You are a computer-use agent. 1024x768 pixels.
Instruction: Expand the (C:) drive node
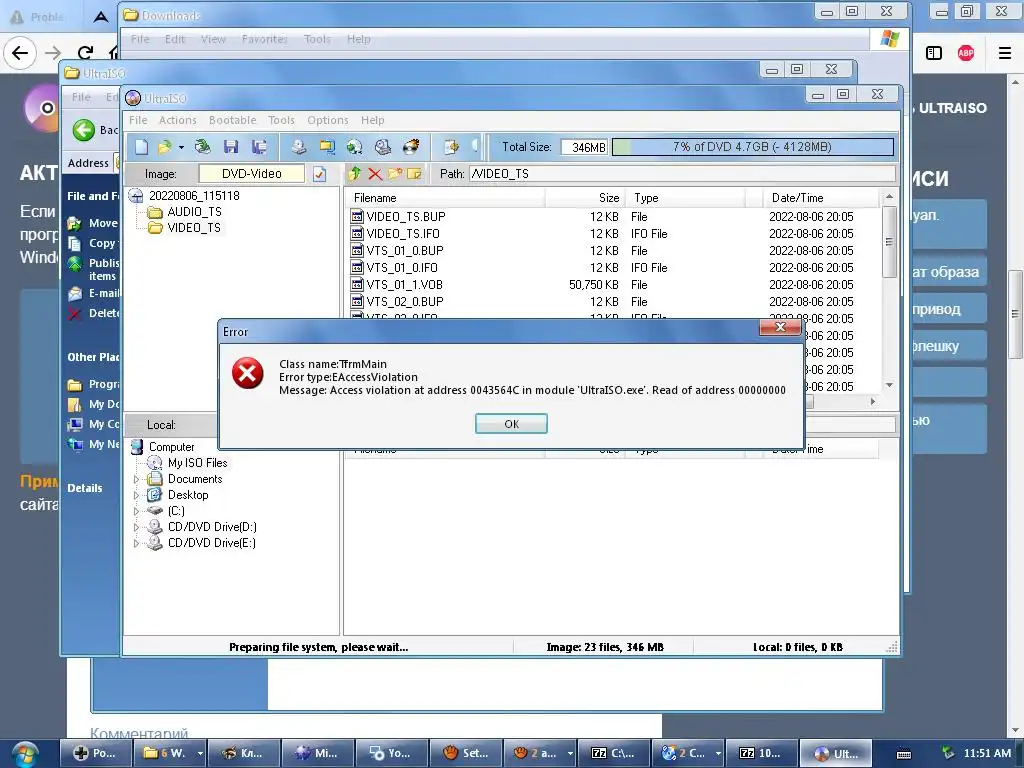click(x=136, y=511)
